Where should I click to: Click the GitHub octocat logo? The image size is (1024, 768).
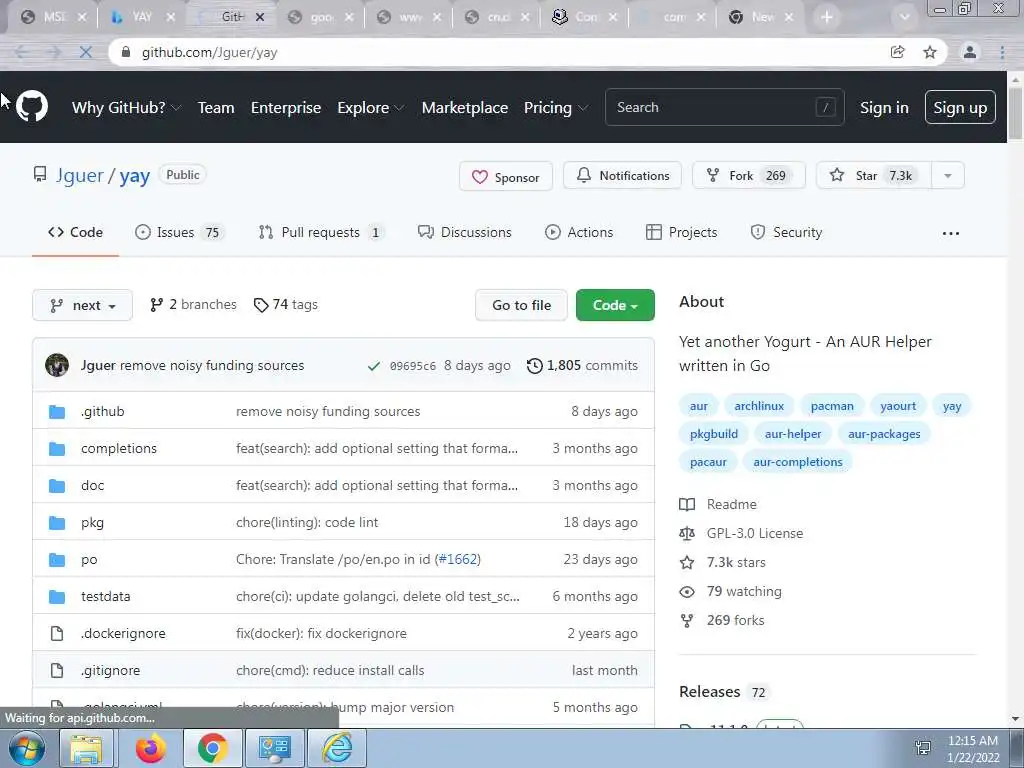tap(31, 107)
